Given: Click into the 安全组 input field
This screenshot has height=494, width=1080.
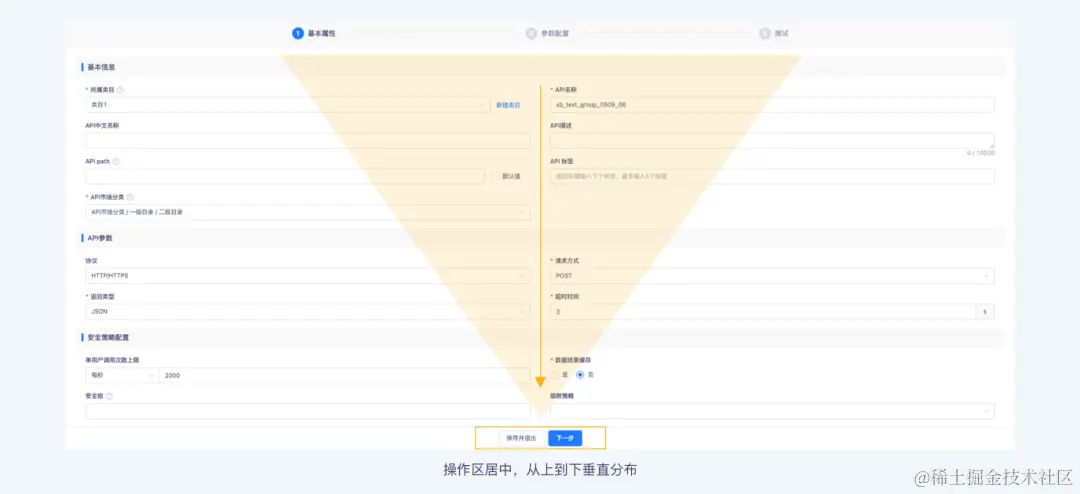Looking at the screenshot, I should click(x=308, y=411).
